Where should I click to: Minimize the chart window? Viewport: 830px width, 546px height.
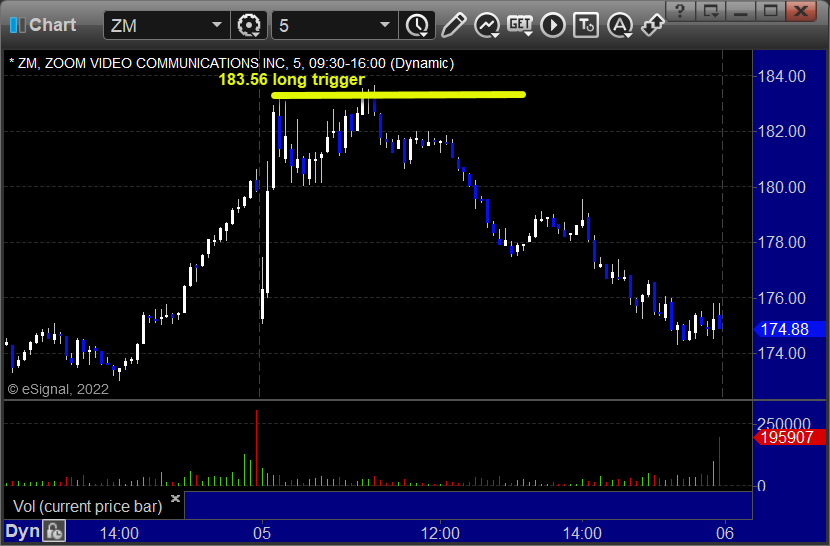[x=741, y=11]
